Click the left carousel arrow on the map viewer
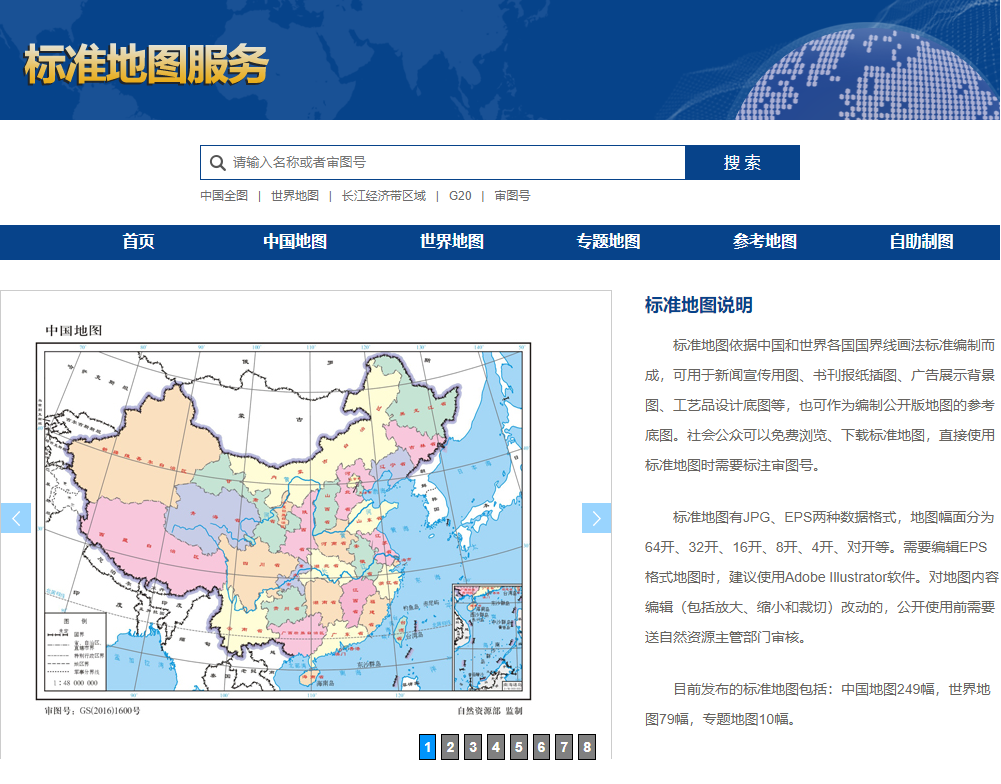1001x784 pixels. click(15, 517)
